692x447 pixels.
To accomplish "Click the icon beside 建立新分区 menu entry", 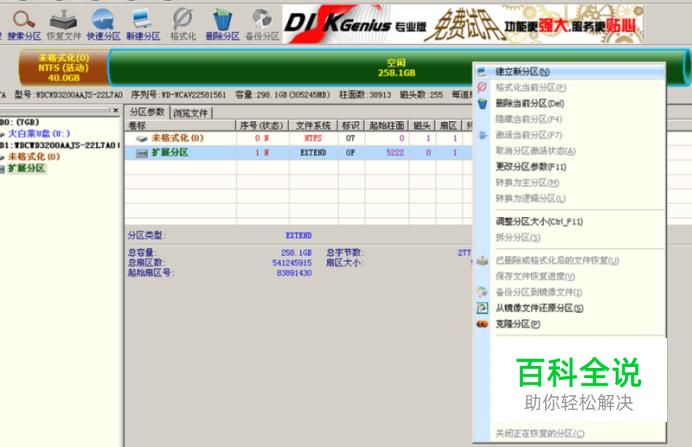I will tap(482, 71).
